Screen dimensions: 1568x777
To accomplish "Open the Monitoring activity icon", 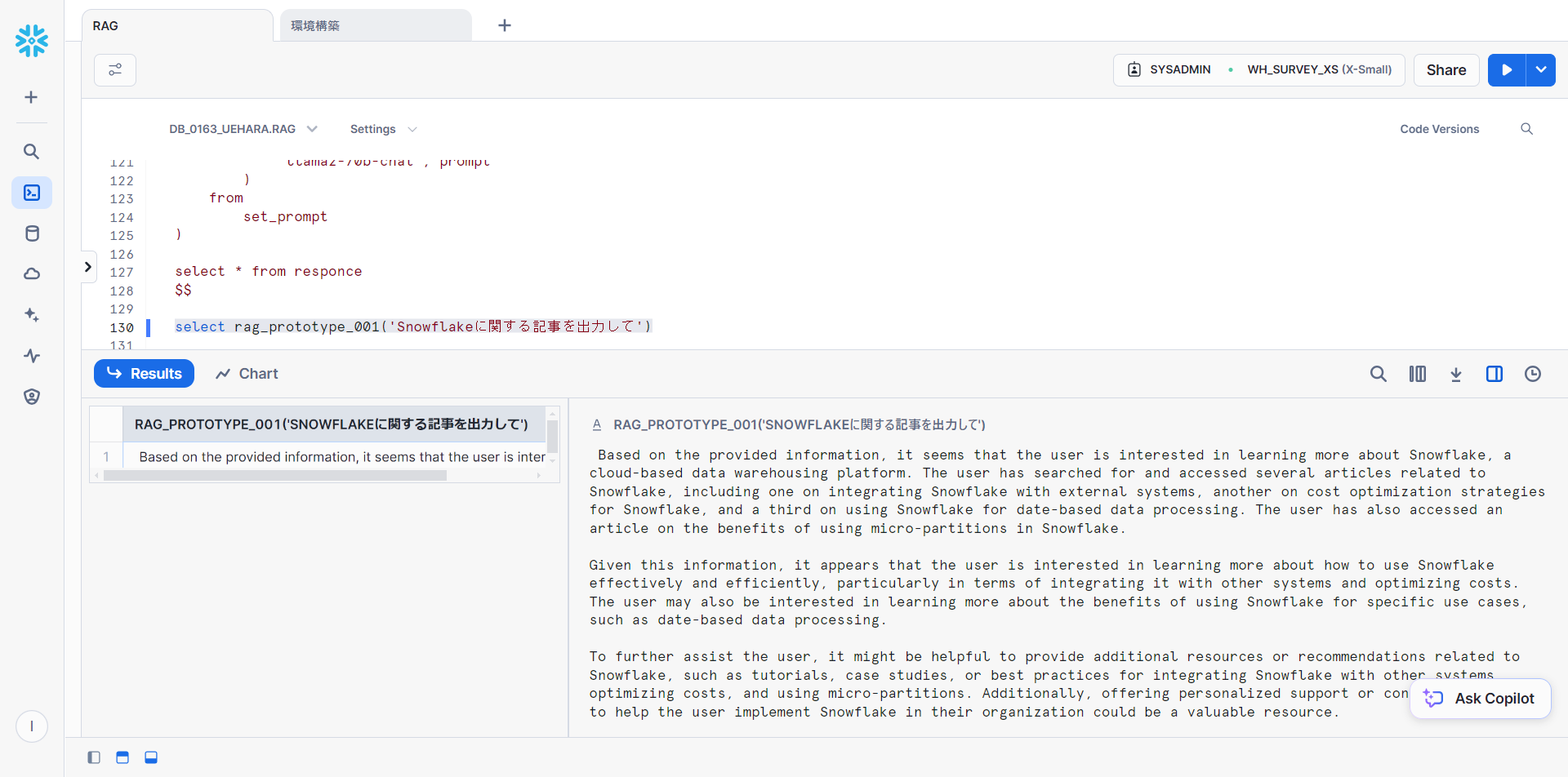I will pyautogui.click(x=32, y=356).
